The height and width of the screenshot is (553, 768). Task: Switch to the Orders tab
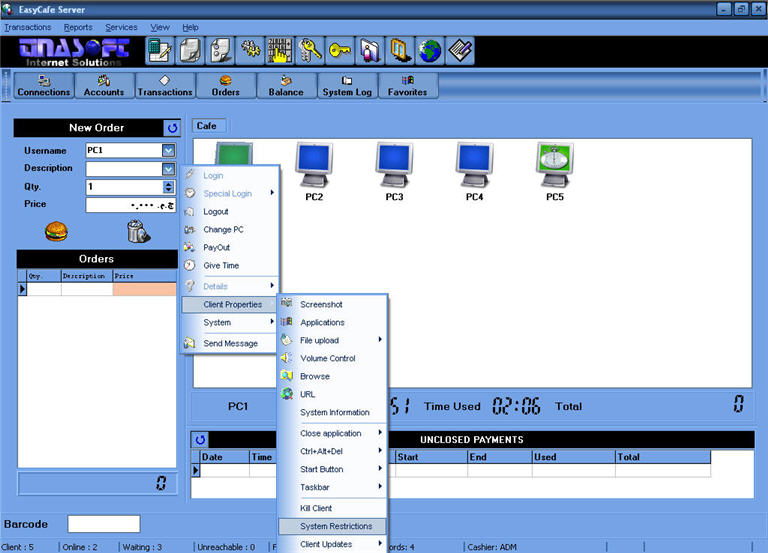coord(226,86)
